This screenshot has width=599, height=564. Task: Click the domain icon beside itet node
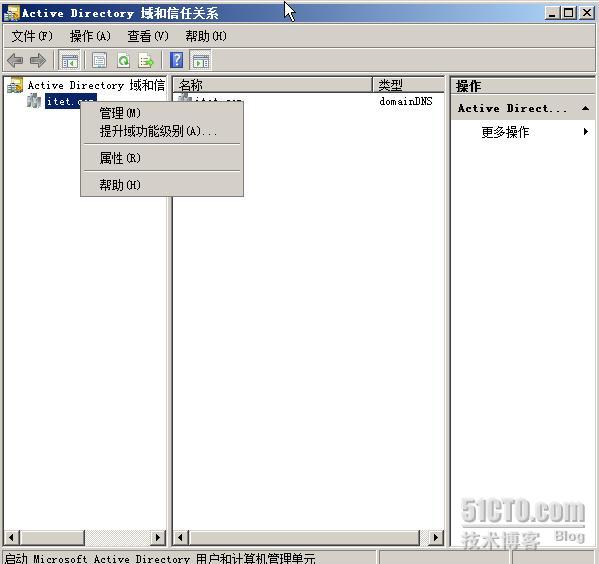(x=34, y=101)
